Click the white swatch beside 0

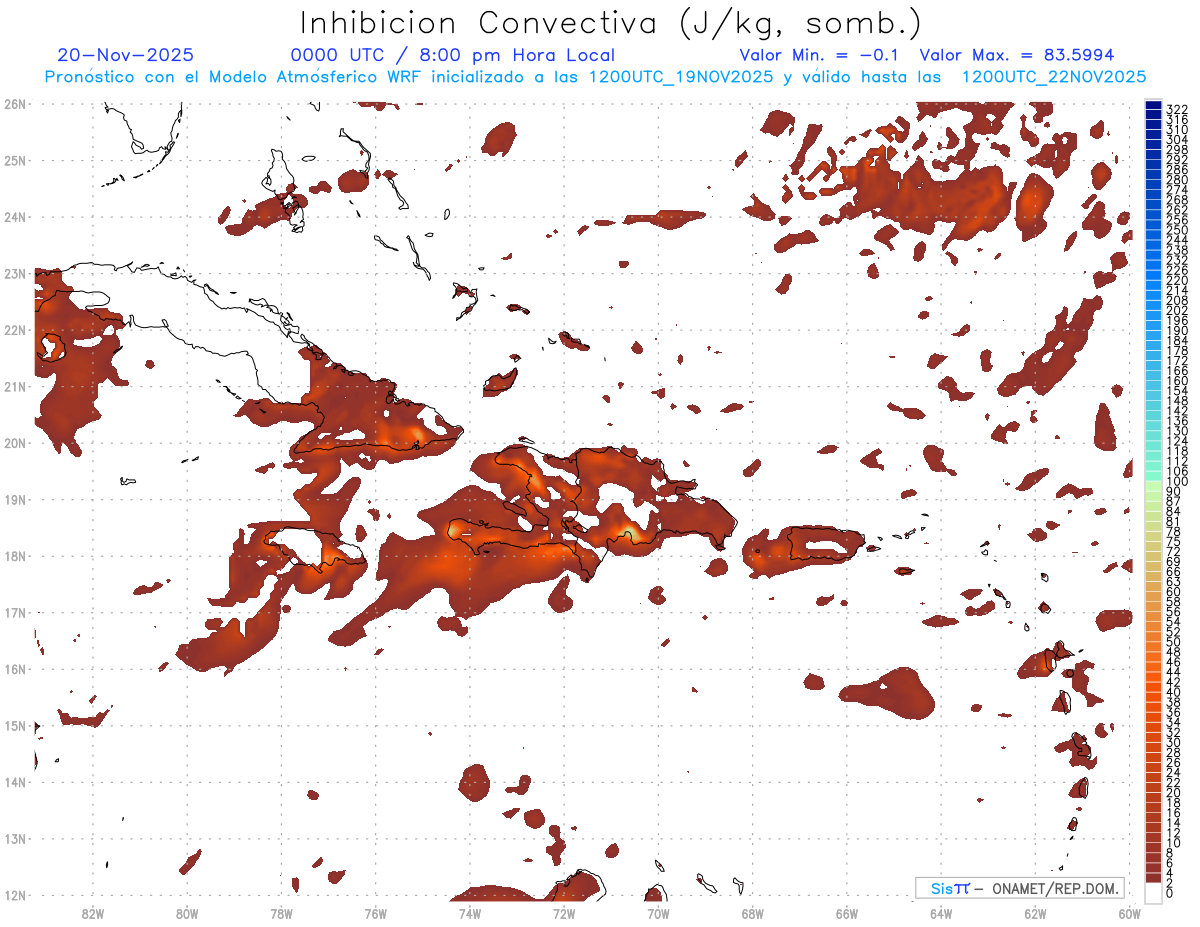tap(1154, 892)
